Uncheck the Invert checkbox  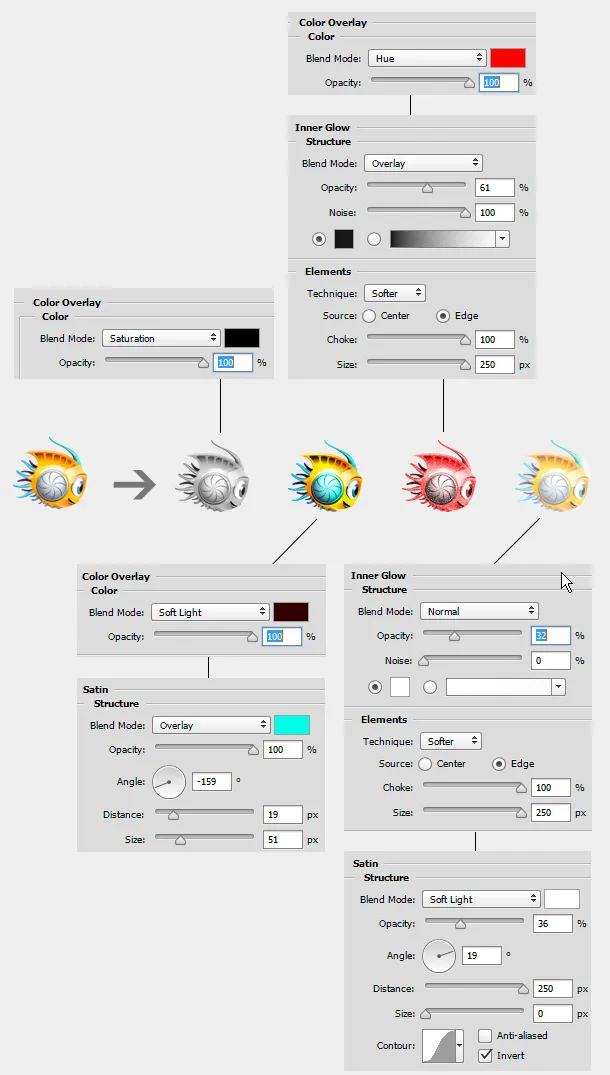click(485, 1055)
